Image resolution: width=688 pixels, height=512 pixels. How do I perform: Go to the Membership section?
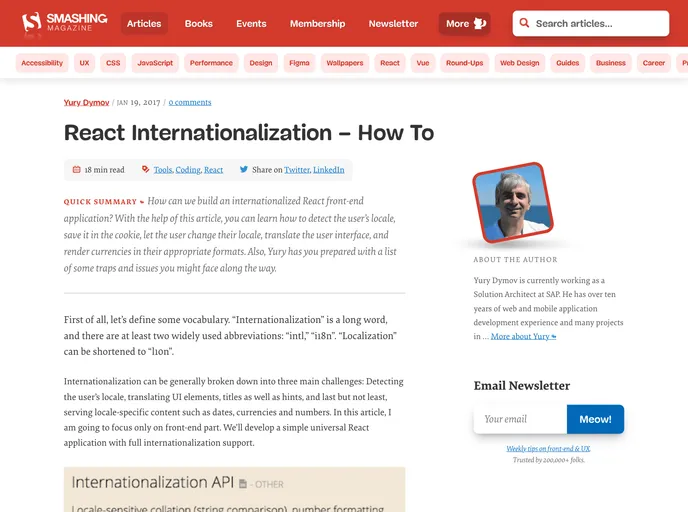(x=317, y=24)
